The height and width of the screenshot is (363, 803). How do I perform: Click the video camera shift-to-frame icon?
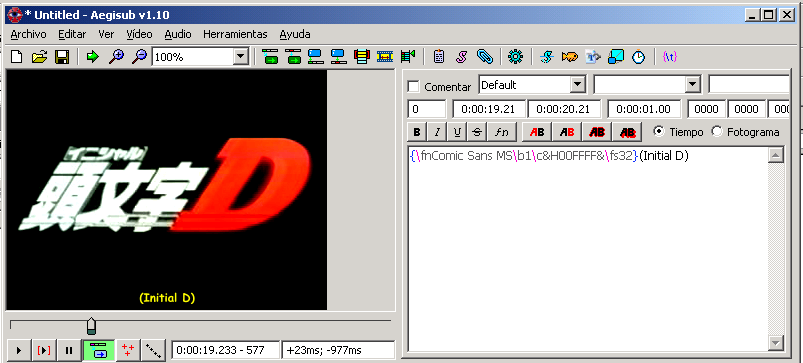[x=408, y=57]
